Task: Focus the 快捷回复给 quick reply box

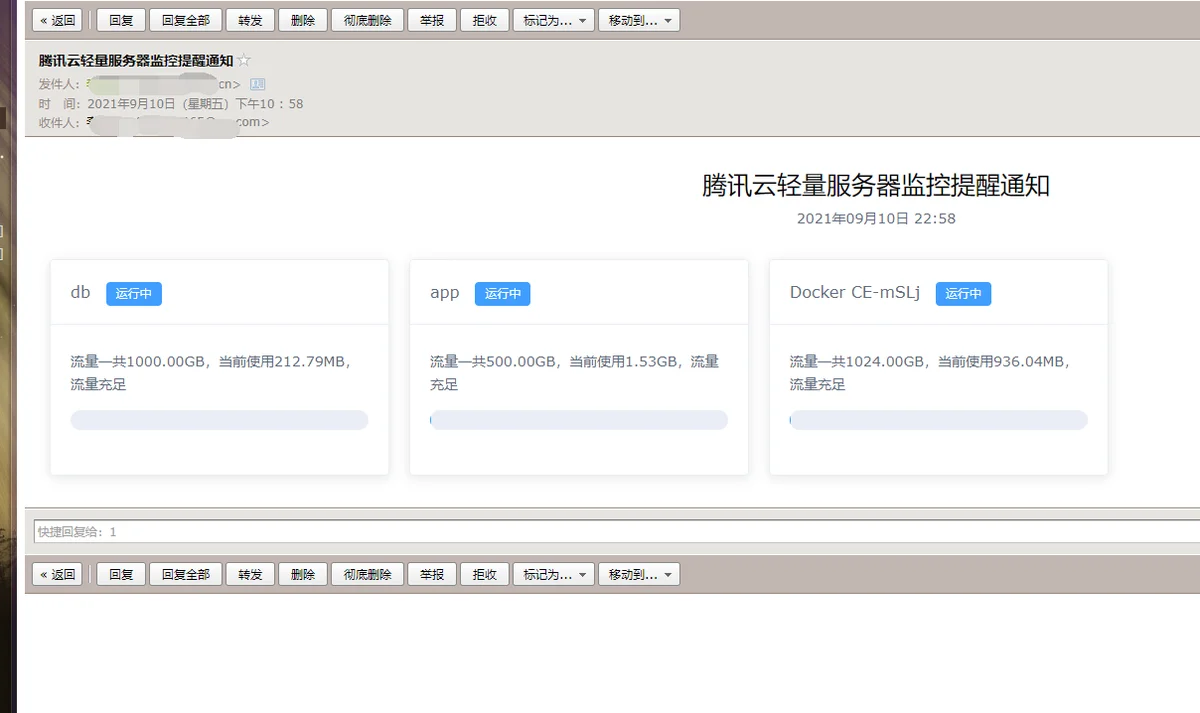Action: pos(616,531)
